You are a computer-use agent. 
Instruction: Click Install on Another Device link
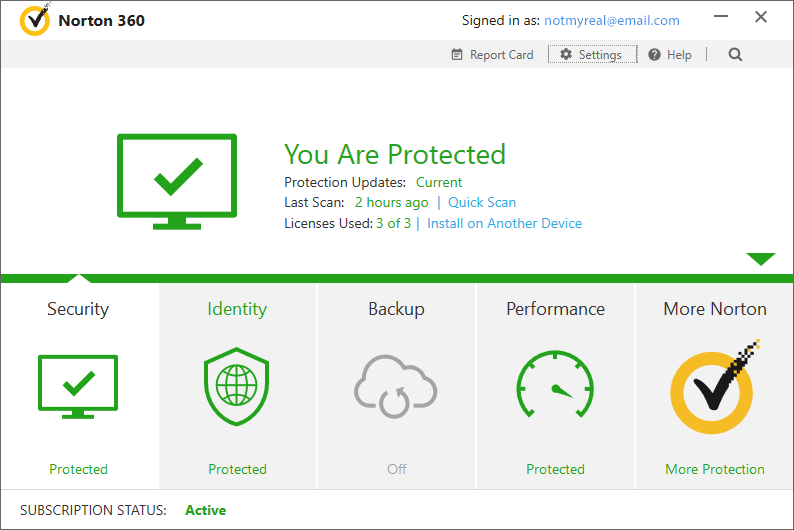click(504, 223)
